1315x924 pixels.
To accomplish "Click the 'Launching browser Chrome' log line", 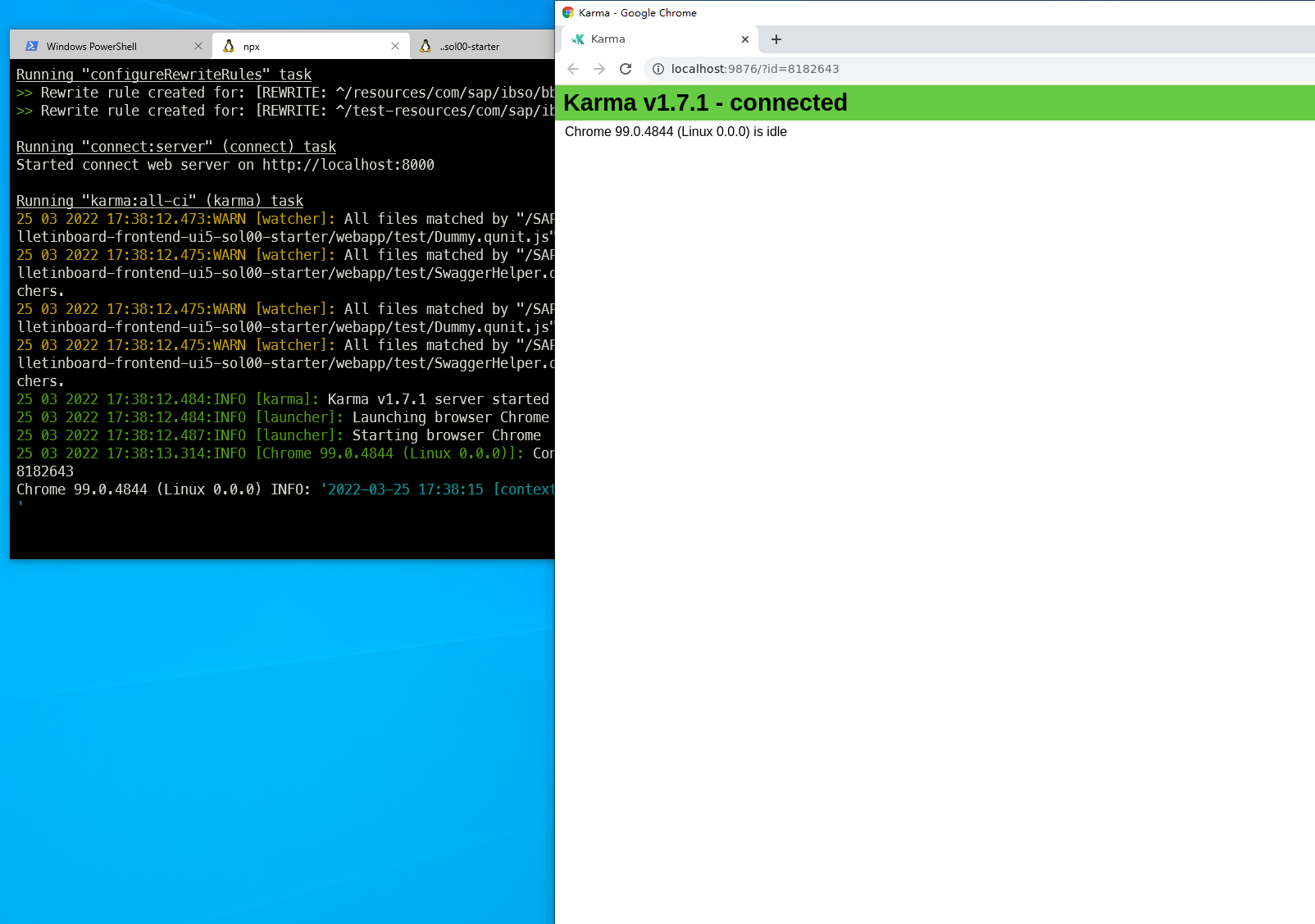I will [283, 417].
